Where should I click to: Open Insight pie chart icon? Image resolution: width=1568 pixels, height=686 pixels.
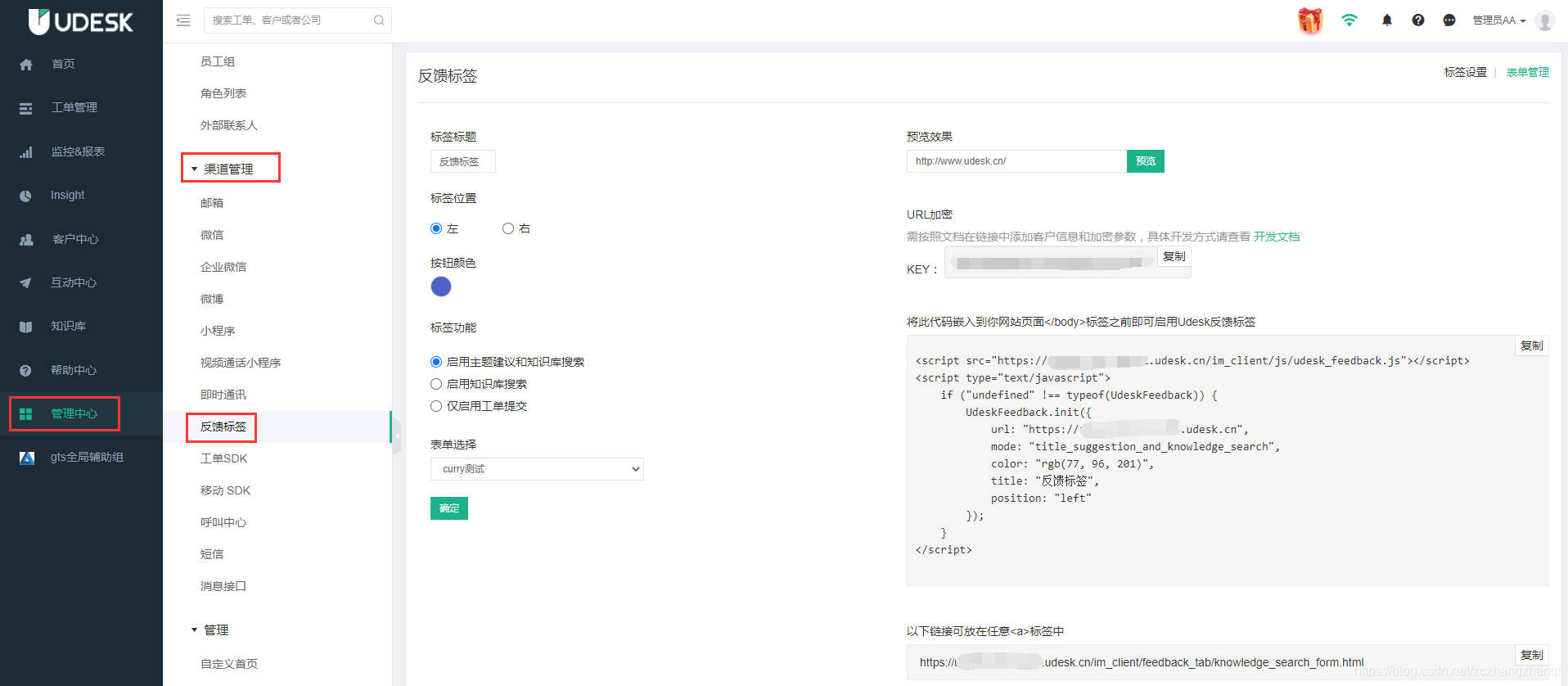[x=26, y=196]
